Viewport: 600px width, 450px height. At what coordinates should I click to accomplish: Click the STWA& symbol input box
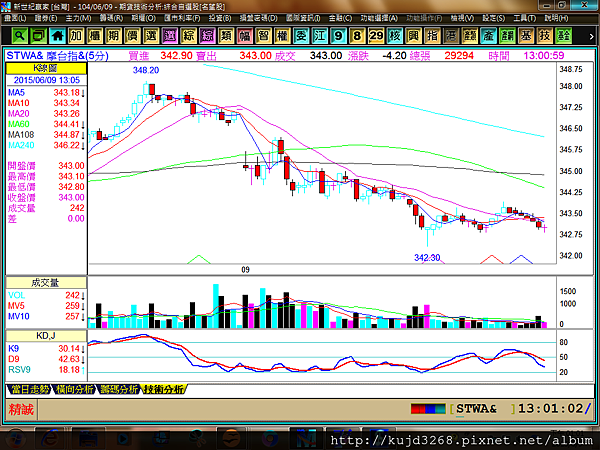pyautogui.click(x=482, y=409)
